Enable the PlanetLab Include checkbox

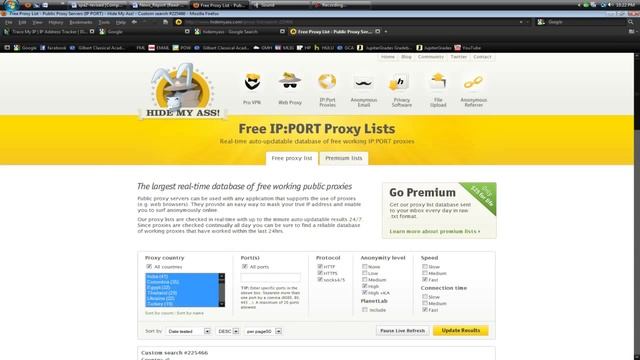[x=364, y=310]
